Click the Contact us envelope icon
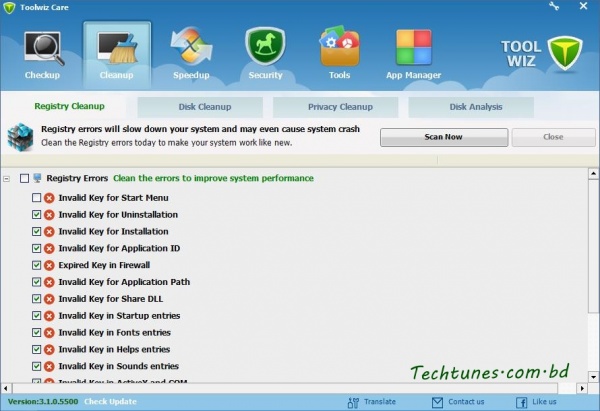The height and width of the screenshot is (411, 600). click(x=437, y=403)
